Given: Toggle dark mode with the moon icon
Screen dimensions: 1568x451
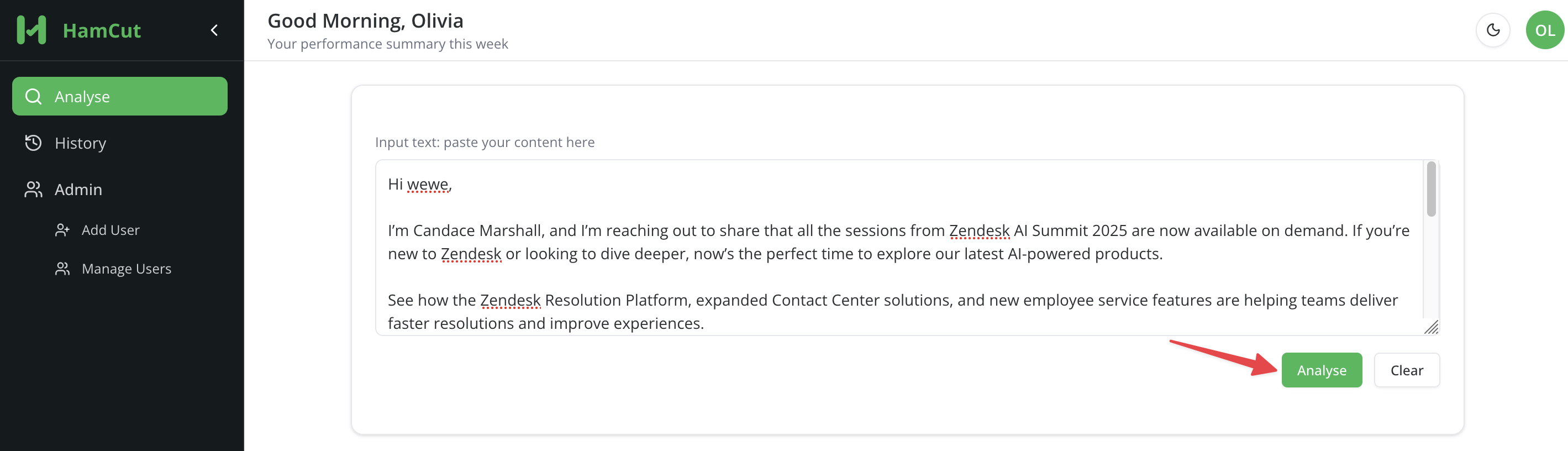Looking at the screenshot, I should [1492, 30].
